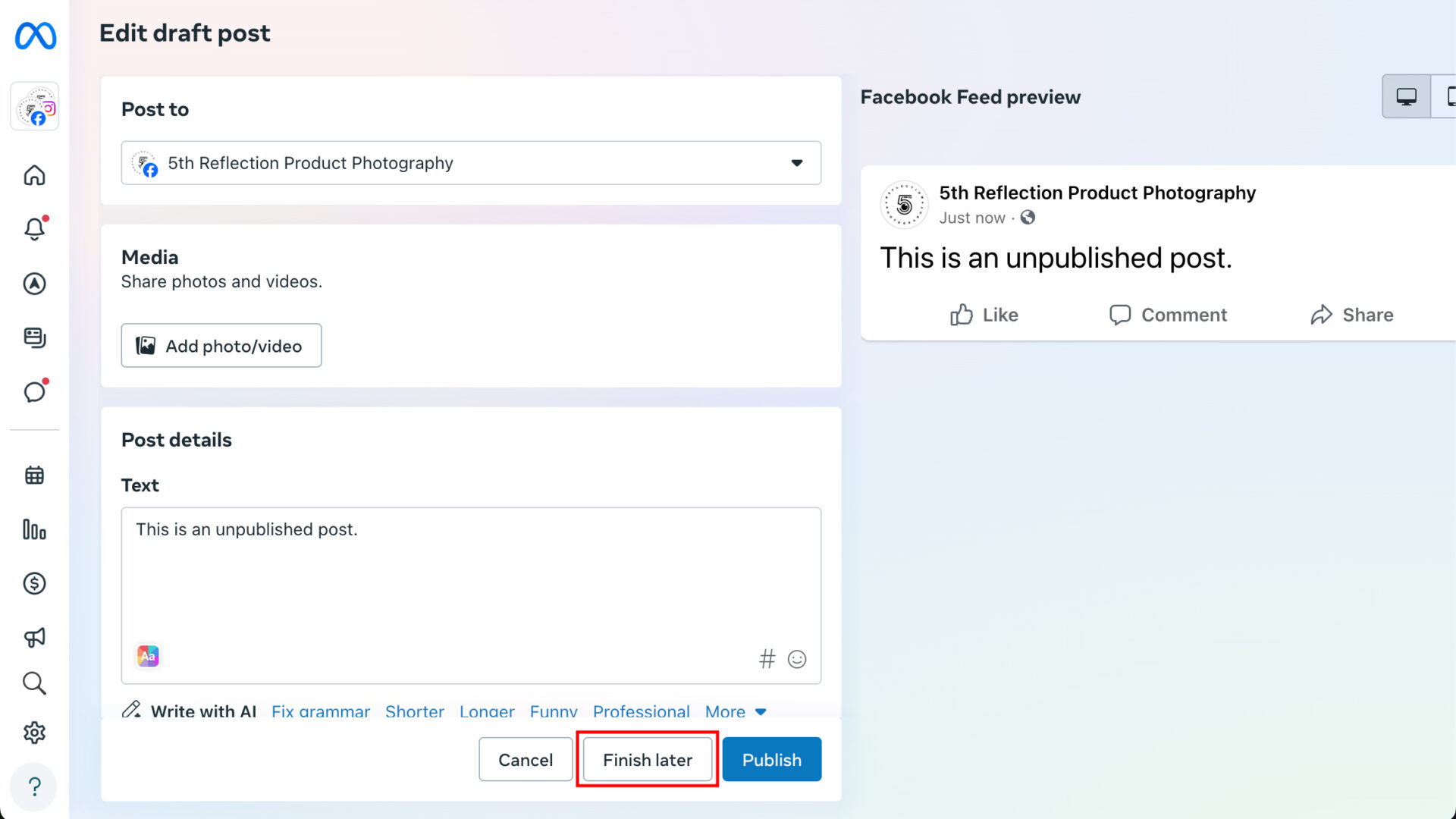Viewport: 1456px width, 819px height.
Task: Click the Finish later button
Action: point(647,759)
